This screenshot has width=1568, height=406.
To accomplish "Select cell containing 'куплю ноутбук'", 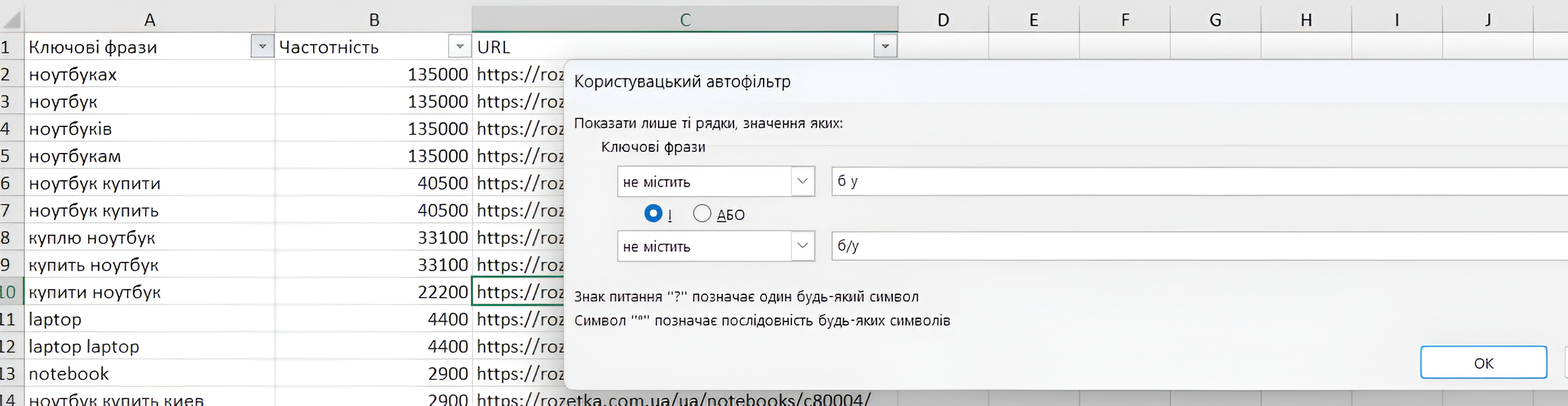I will (150, 237).
